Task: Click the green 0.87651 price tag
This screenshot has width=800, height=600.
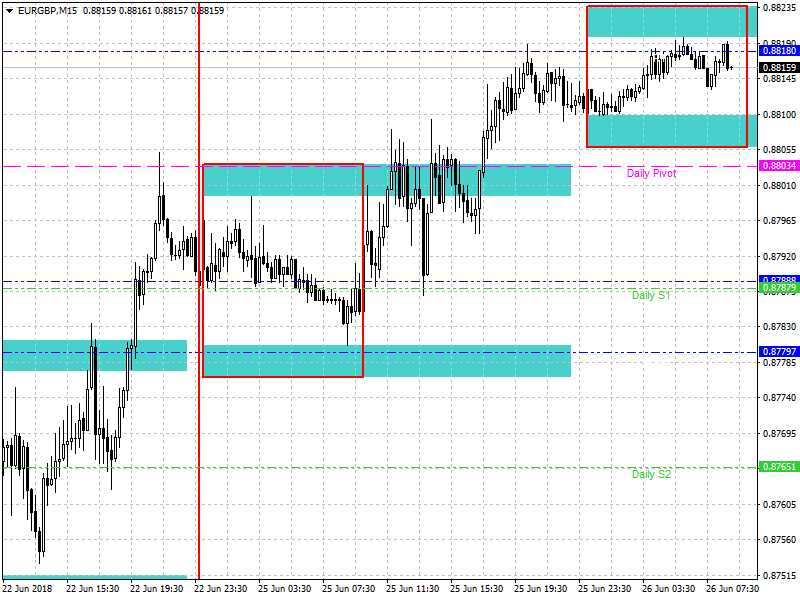Action: tap(779, 467)
